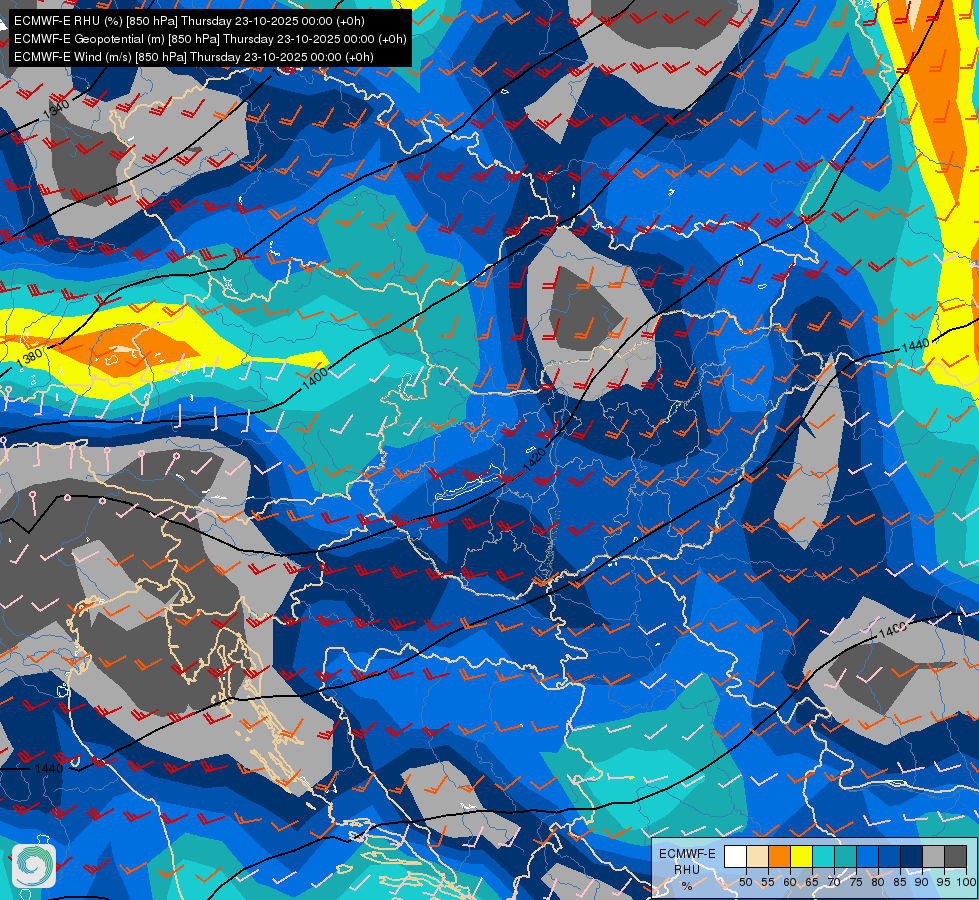Select the yellow 60-65 legend swatch
This screenshot has width=979, height=900.
point(802,856)
